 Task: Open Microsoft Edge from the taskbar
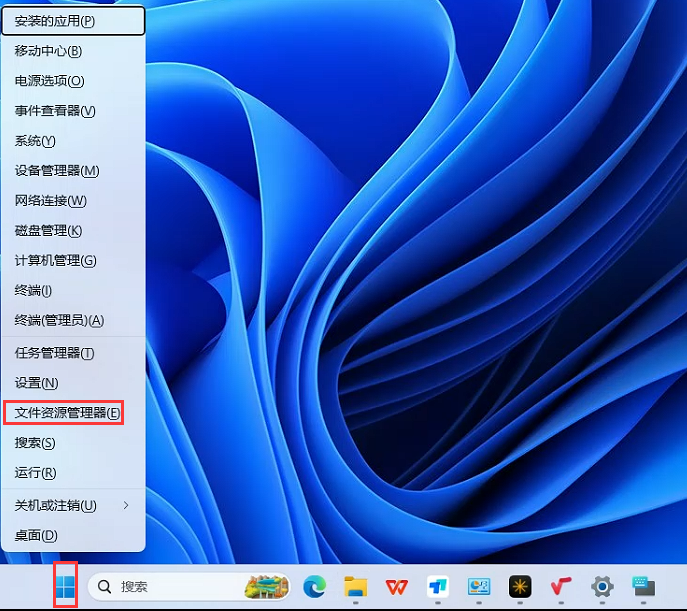pos(315,586)
